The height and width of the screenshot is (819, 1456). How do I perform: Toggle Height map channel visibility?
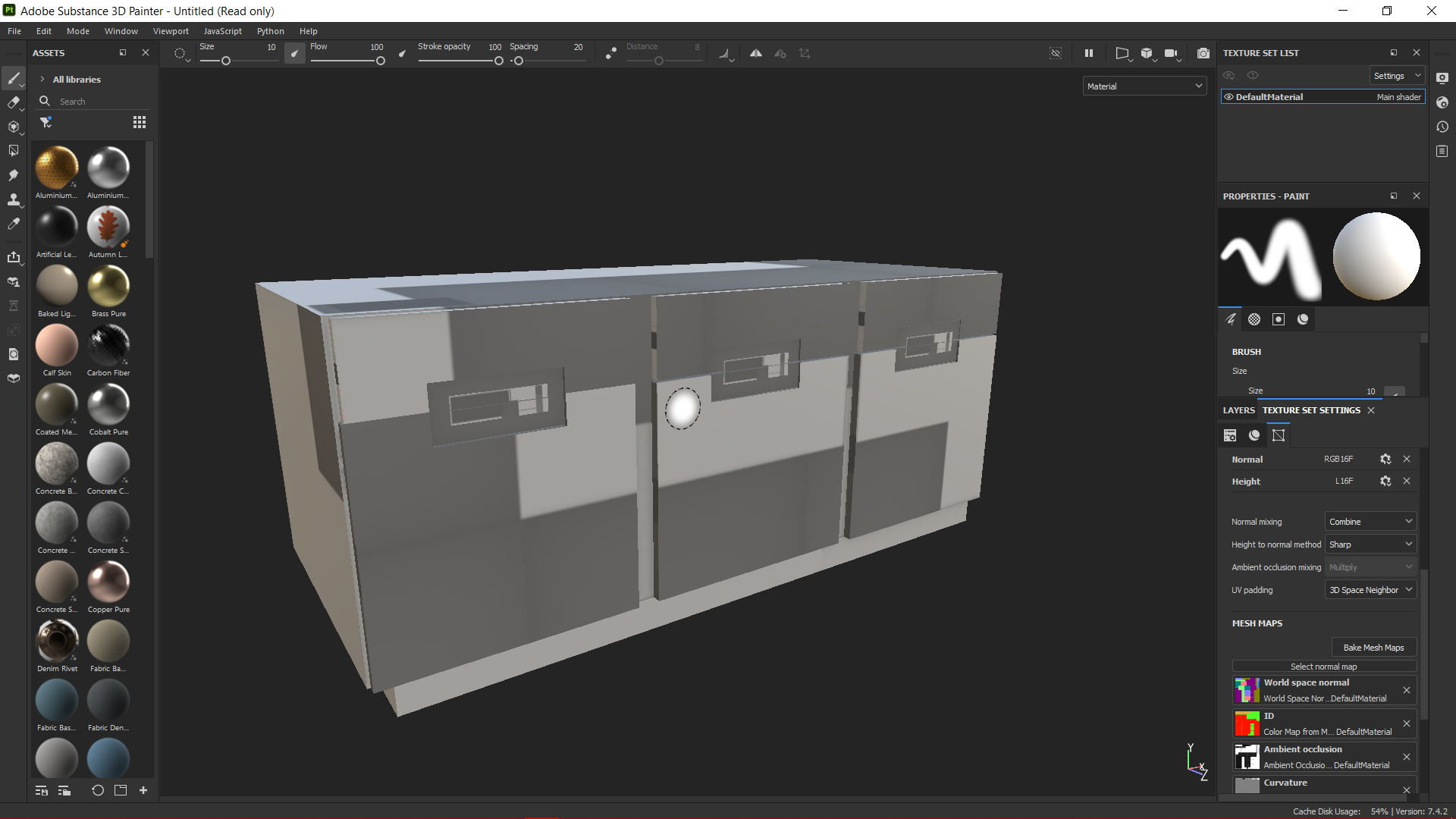1246,481
